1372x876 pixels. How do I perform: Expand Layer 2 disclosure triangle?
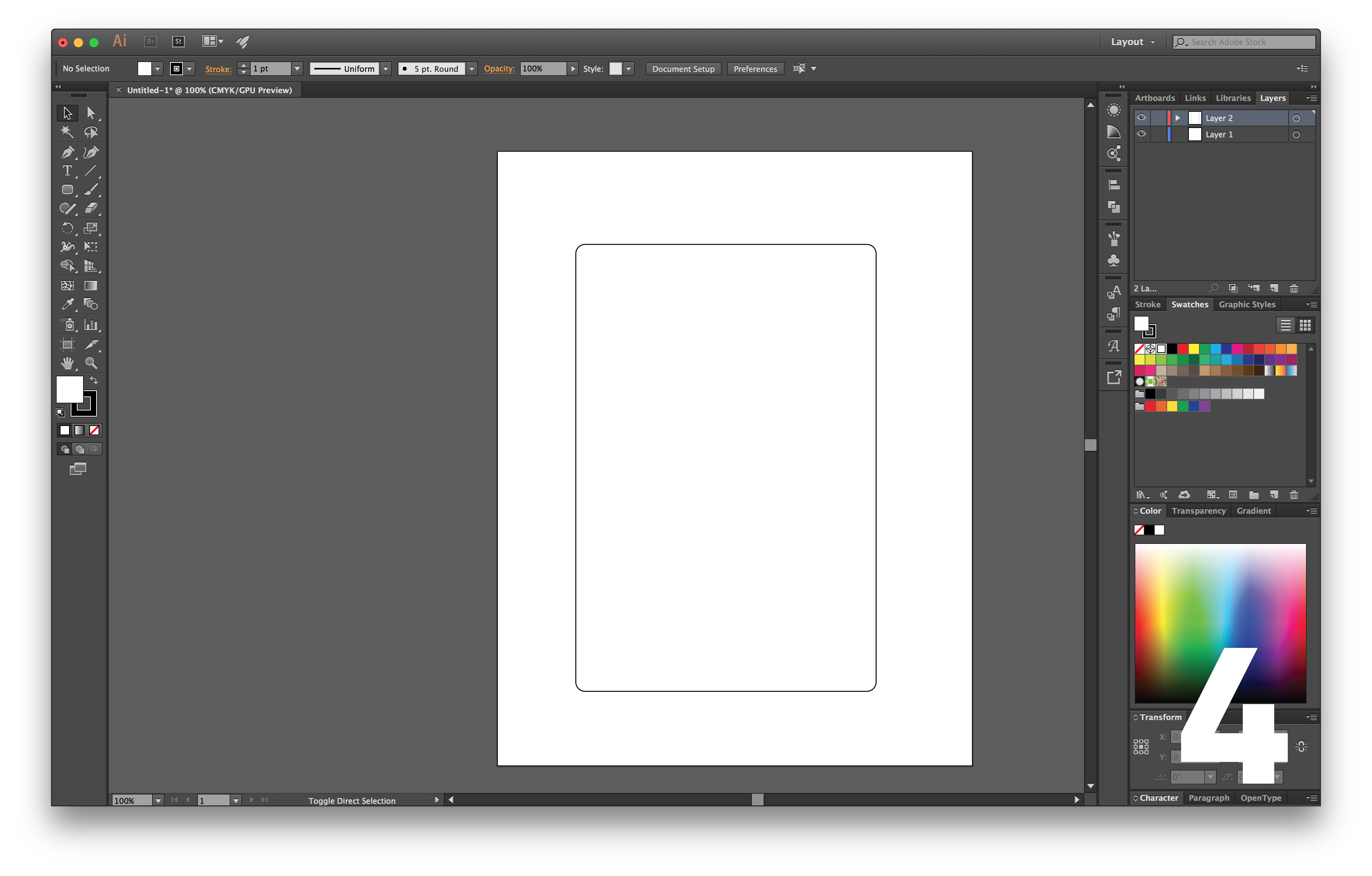1178,118
